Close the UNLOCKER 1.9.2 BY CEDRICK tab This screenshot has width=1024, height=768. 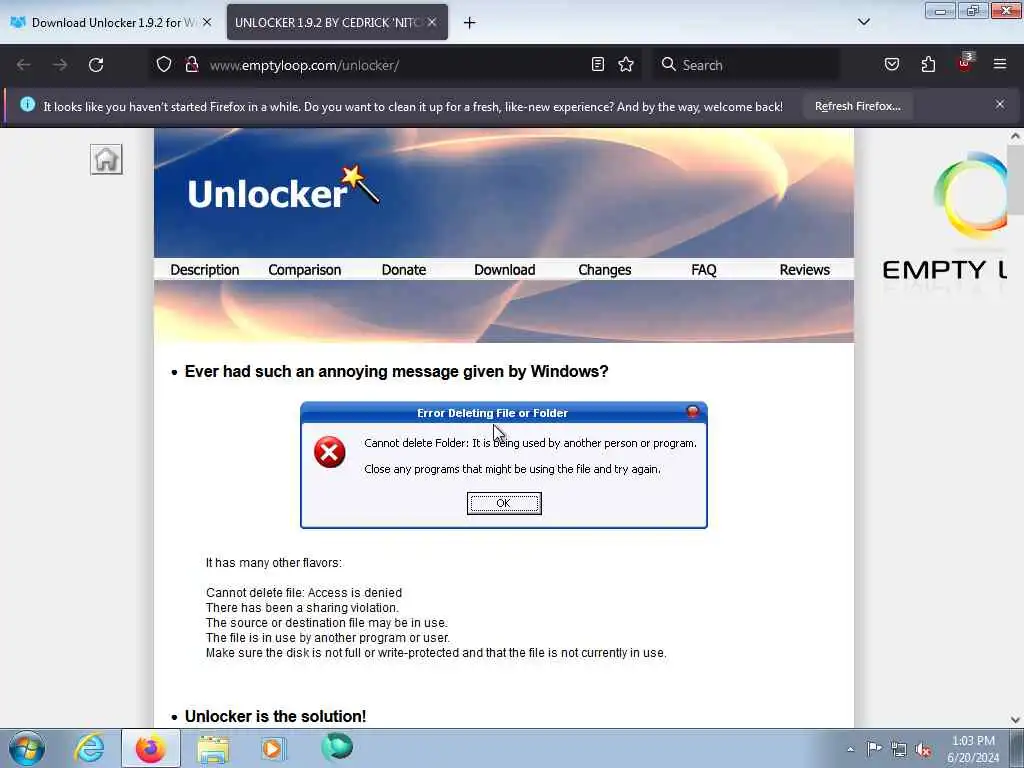432,22
